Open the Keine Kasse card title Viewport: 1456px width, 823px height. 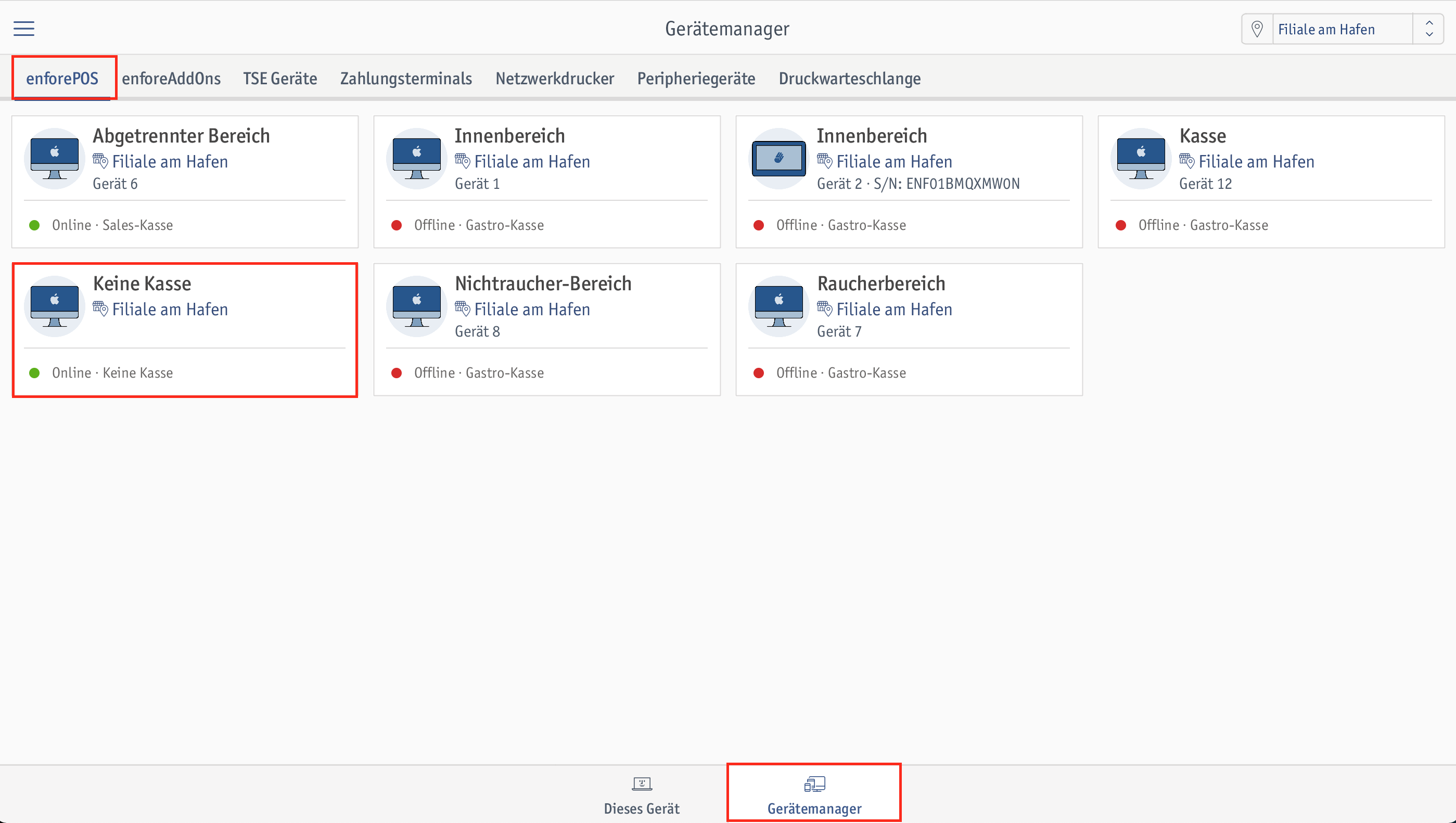[142, 283]
